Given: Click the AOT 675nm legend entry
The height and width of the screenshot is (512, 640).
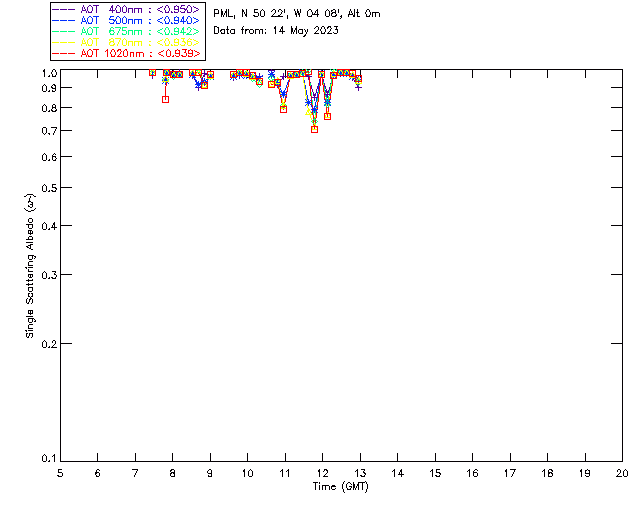Looking at the screenshot, I should 126,31.
